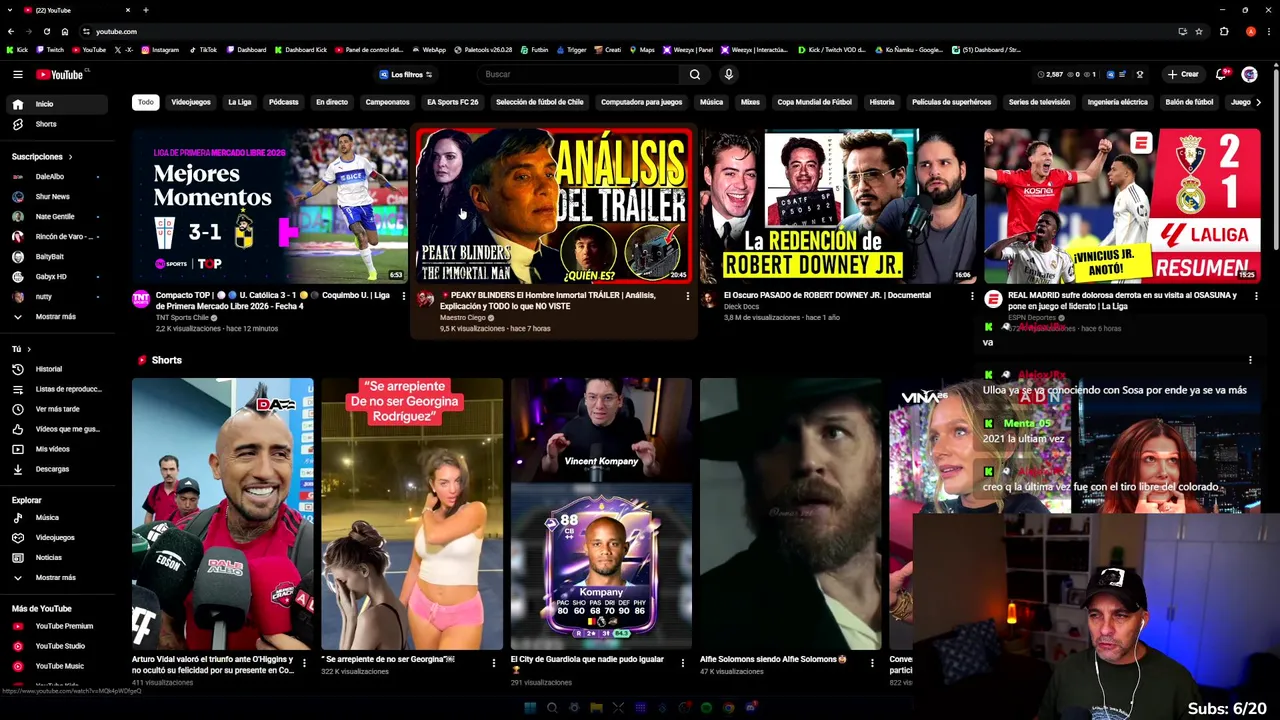This screenshot has width=1280, height=720.
Task: Open Noticias under Explorar
Action: [x=58, y=558]
